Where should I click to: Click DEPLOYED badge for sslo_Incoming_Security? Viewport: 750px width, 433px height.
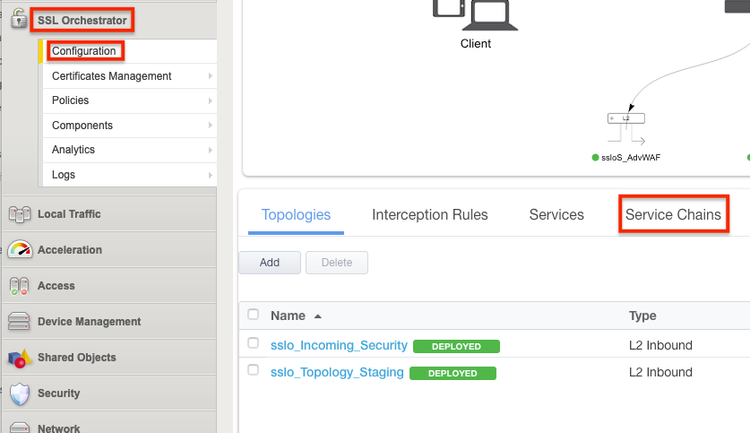pyautogui.click(x=456, y=346)
